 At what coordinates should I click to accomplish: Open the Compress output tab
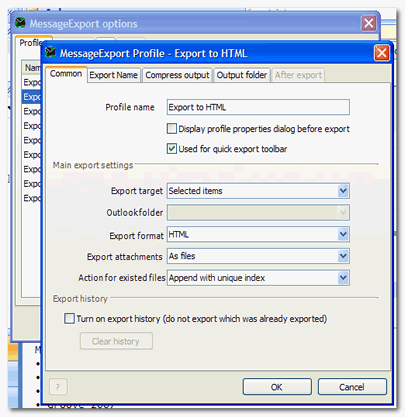[x=177, y=75]
